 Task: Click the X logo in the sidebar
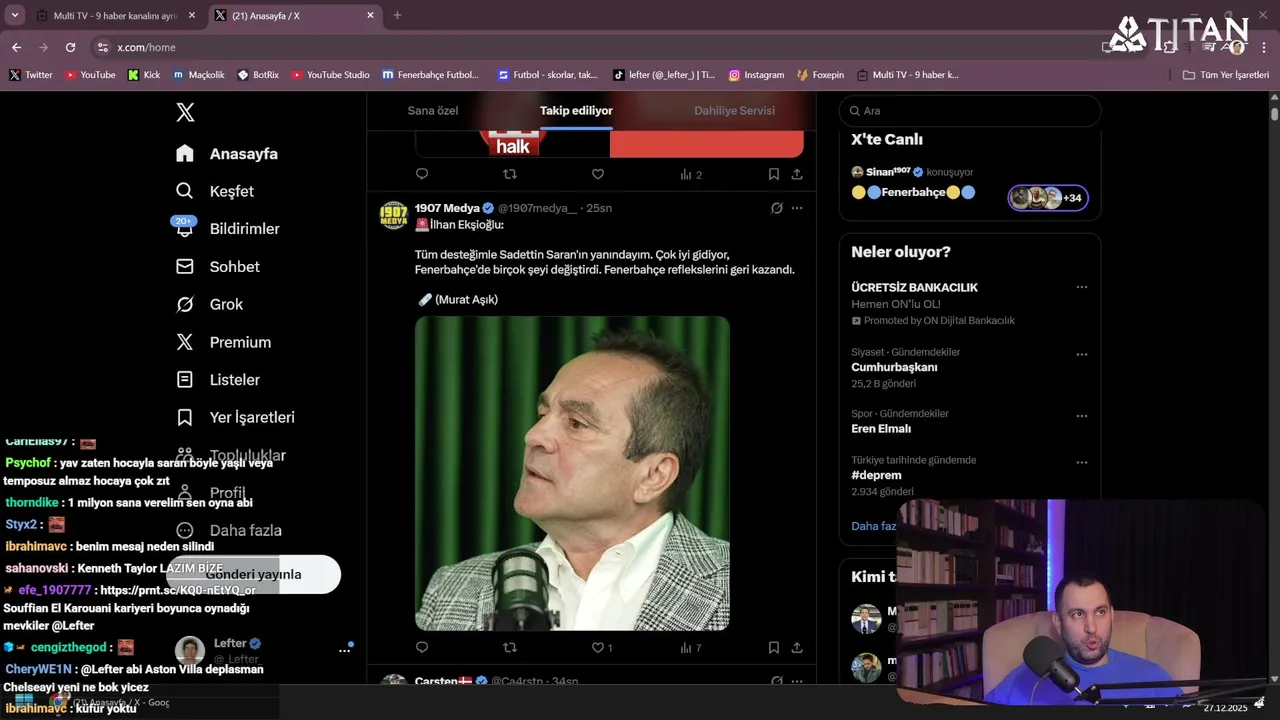click(185, 112)
